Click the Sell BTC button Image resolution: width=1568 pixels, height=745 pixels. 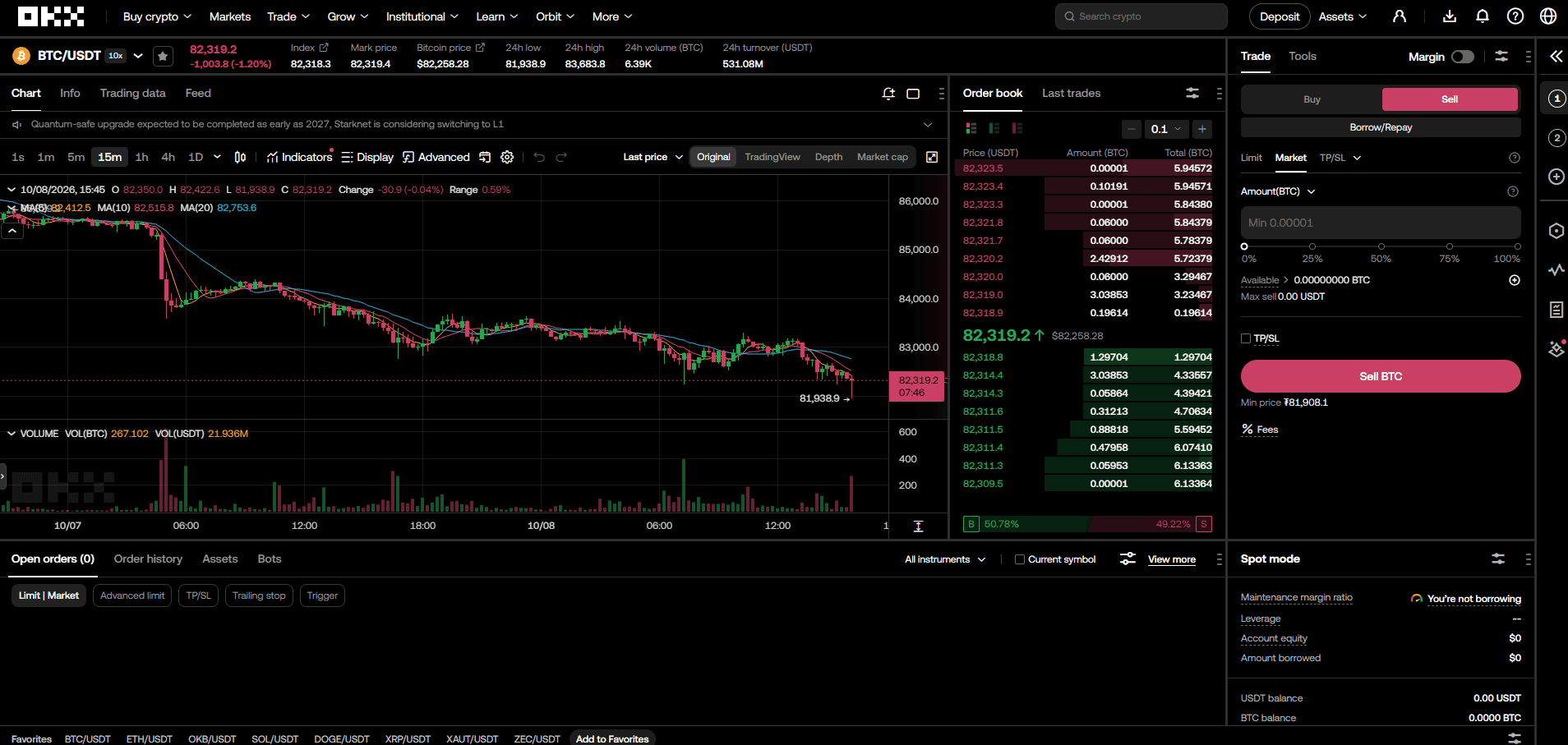pos(1381,376)
